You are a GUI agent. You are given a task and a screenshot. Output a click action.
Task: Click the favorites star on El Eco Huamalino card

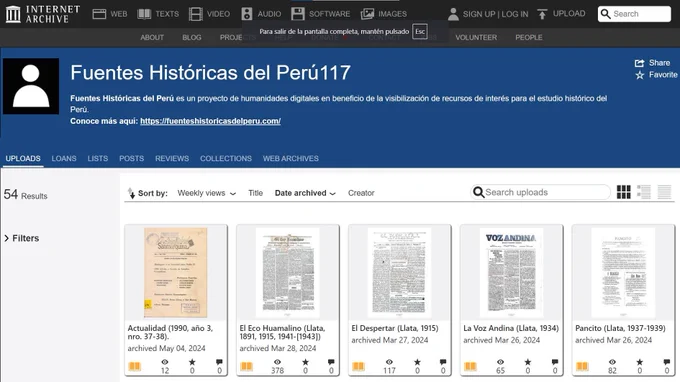point(305,362)
